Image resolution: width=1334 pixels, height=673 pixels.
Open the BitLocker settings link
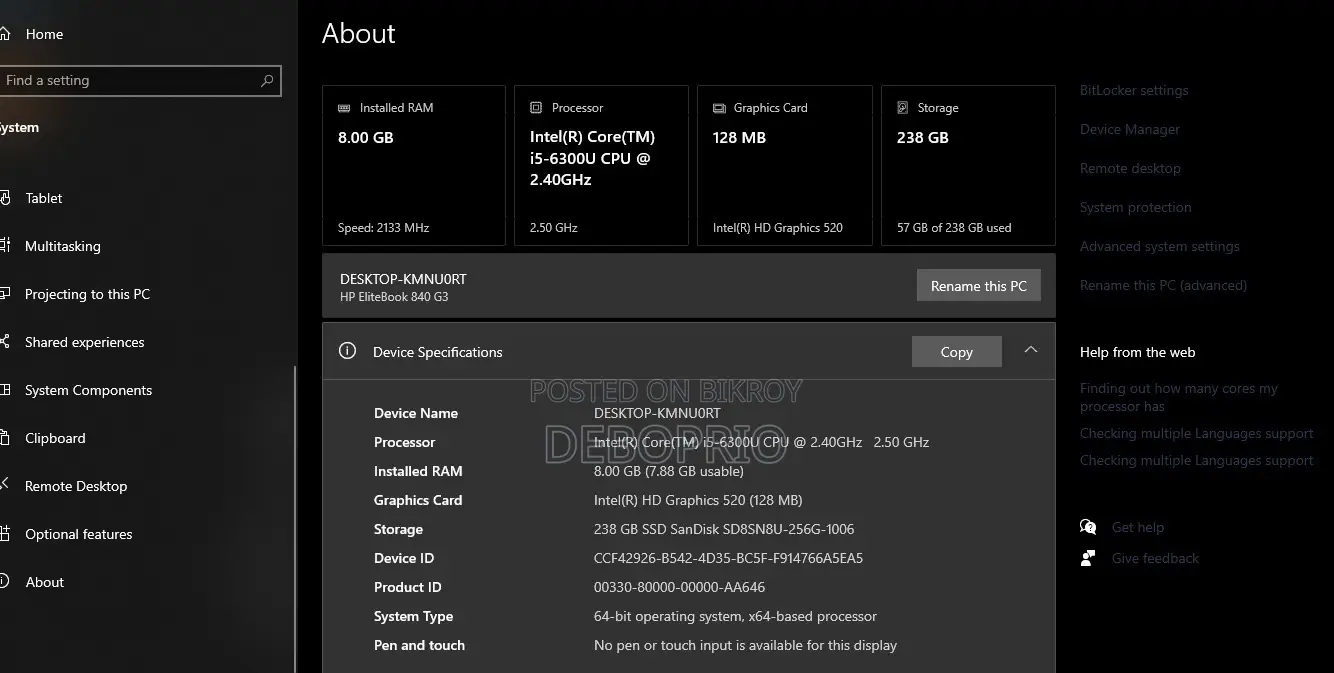click(1134, 90)
